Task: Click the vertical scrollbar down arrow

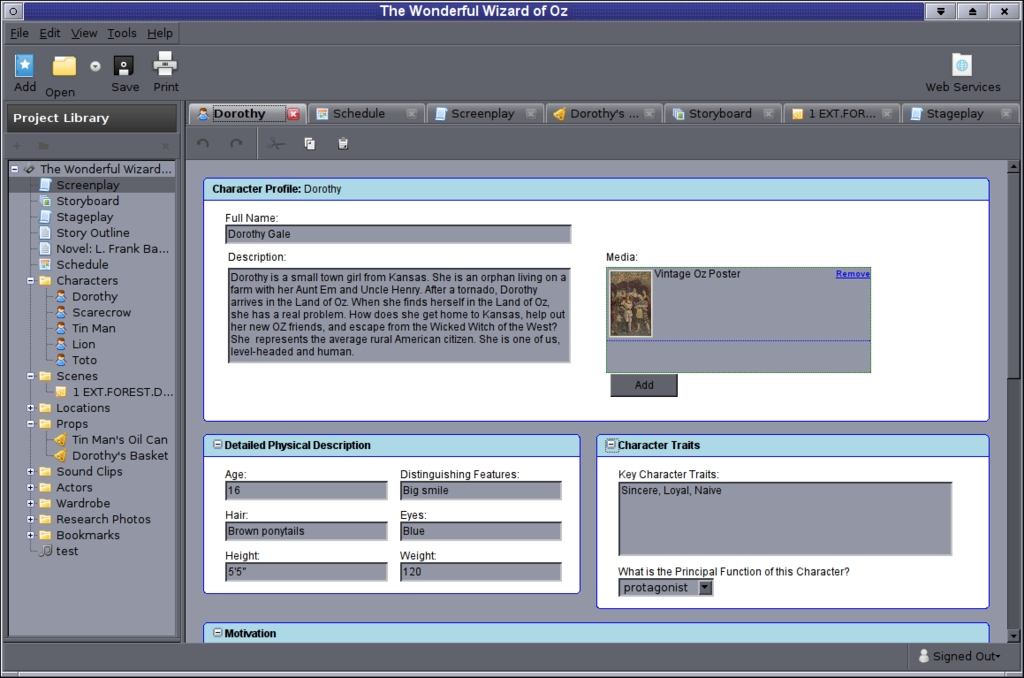Action: tap(1013, 635)
